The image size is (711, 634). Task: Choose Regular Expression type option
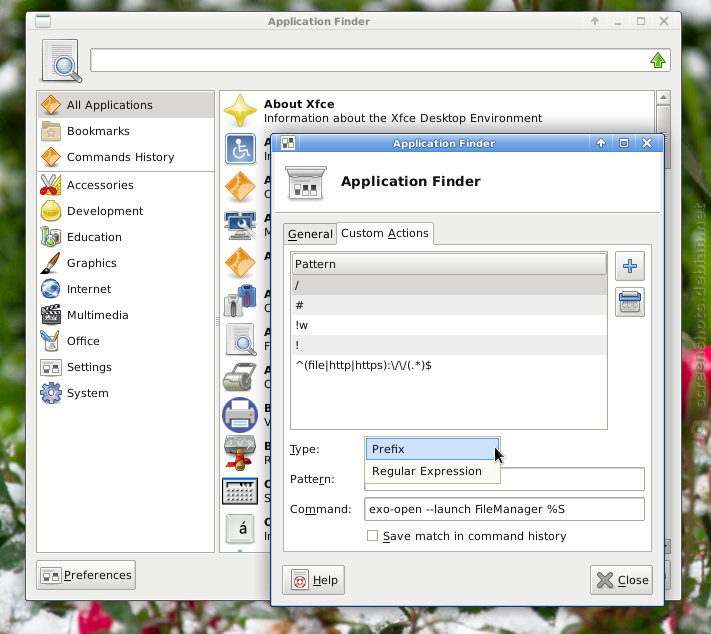click(x=432, y=471)
